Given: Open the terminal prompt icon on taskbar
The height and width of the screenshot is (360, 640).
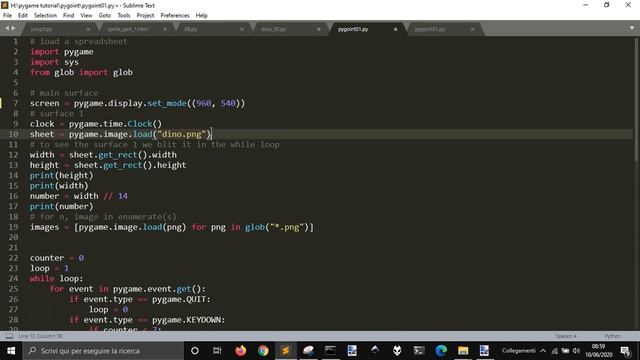Looking at the screenshot, I should 419,351.
